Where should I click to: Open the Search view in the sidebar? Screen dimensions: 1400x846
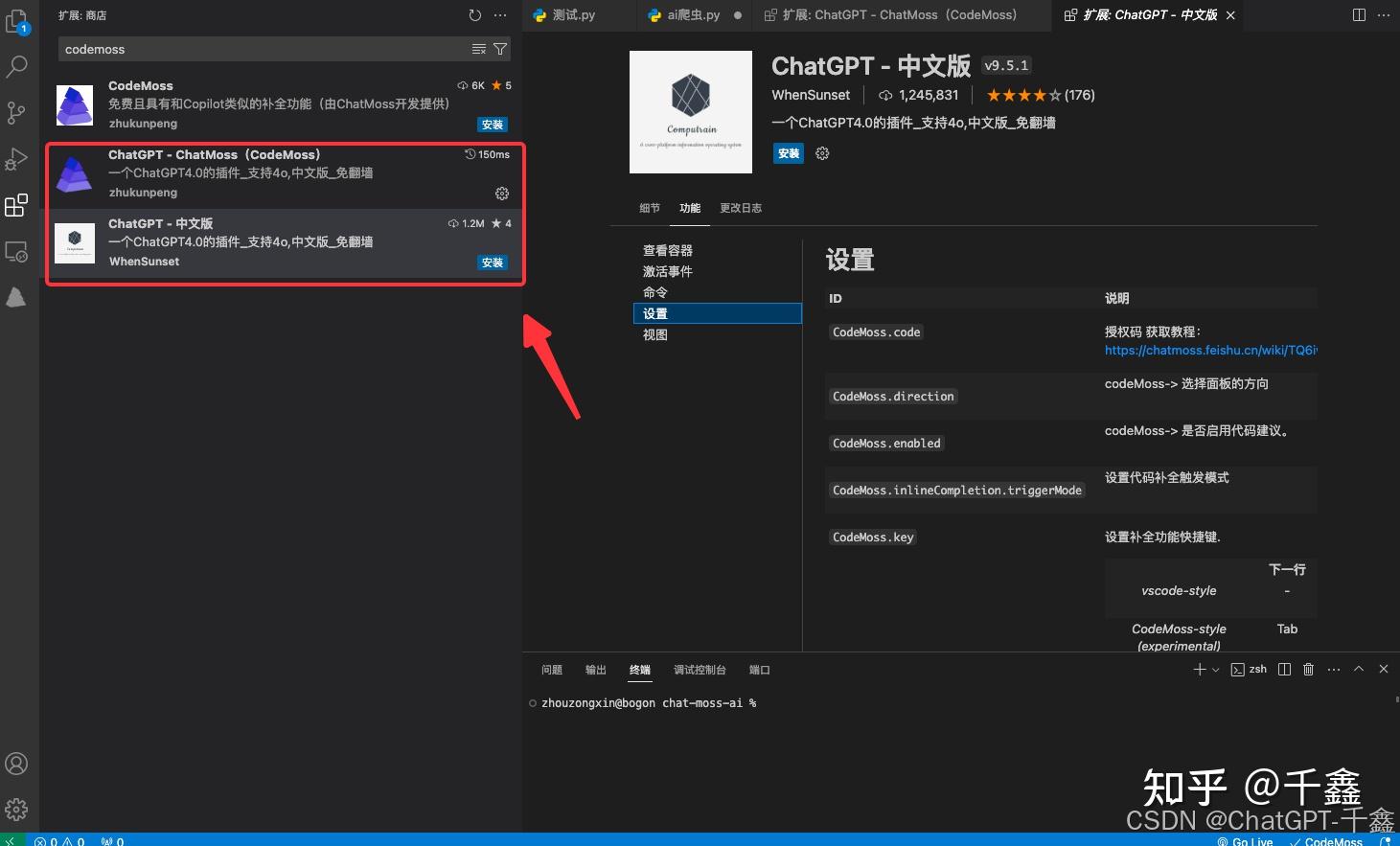16,66
